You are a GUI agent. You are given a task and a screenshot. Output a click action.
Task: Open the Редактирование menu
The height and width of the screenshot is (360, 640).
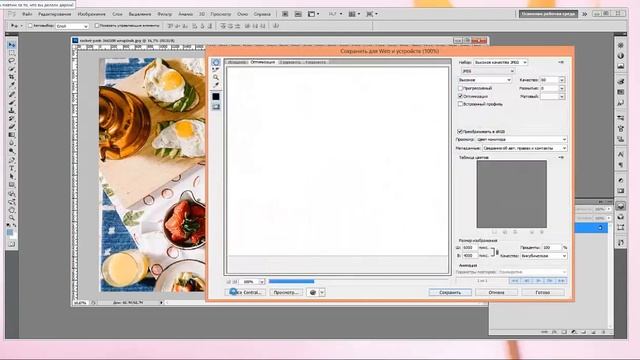click(55, 14)
